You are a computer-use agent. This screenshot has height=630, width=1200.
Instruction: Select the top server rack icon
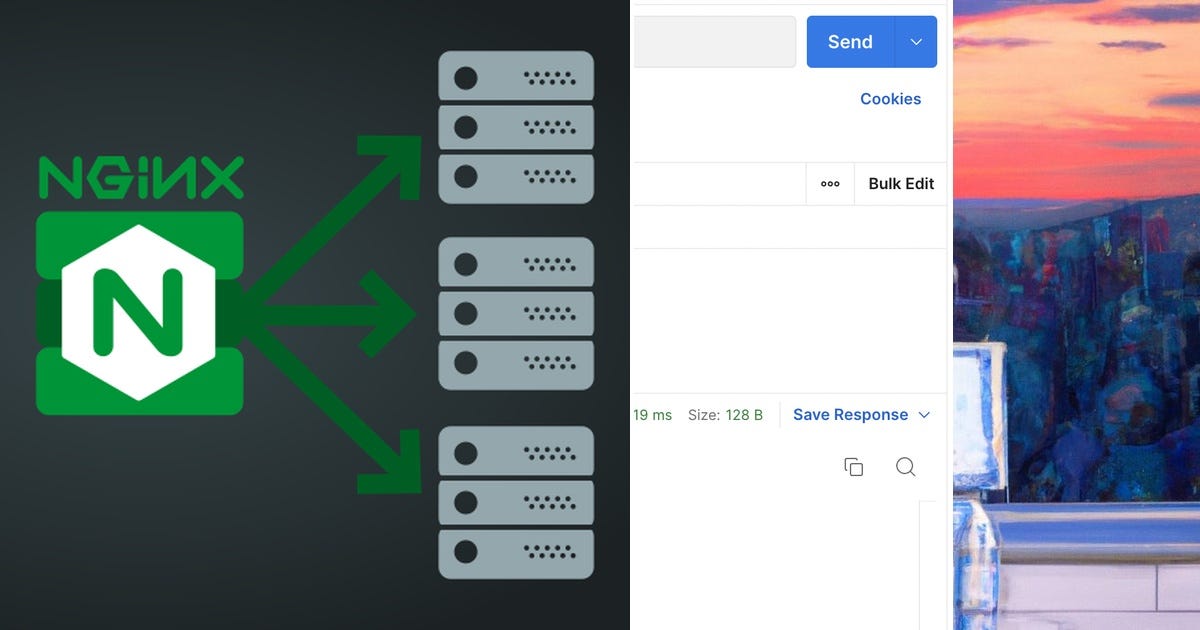tap(516, 127)
